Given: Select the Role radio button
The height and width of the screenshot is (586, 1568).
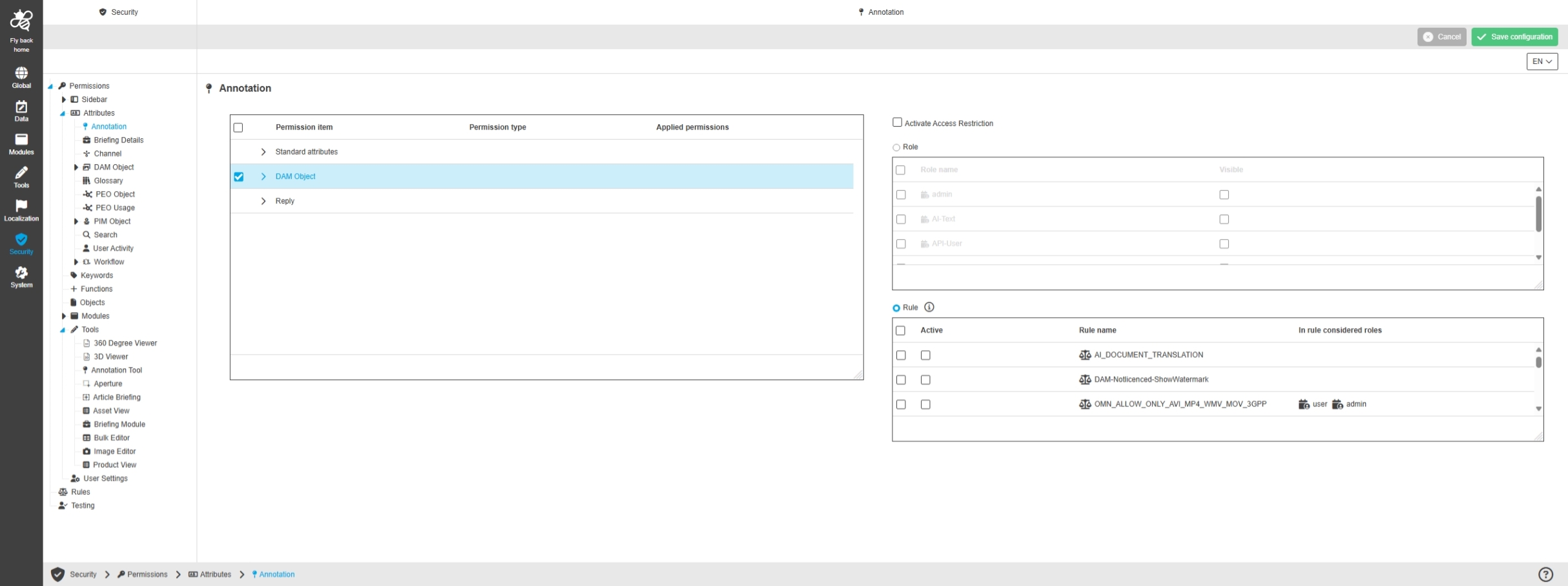Looking at the screenshot, I should 896,147.
